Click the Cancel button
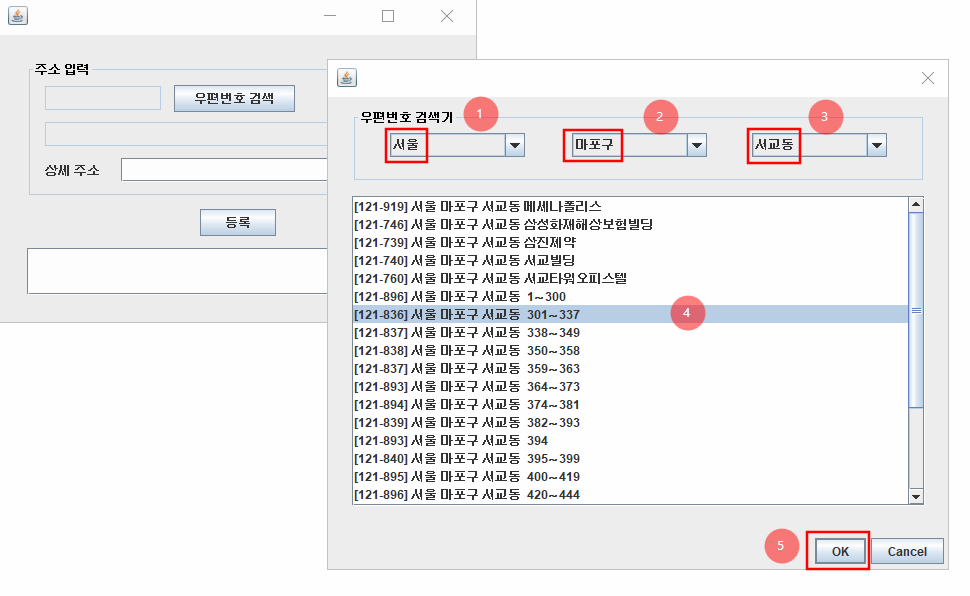 pyautogui.click(x=907, y=551)
